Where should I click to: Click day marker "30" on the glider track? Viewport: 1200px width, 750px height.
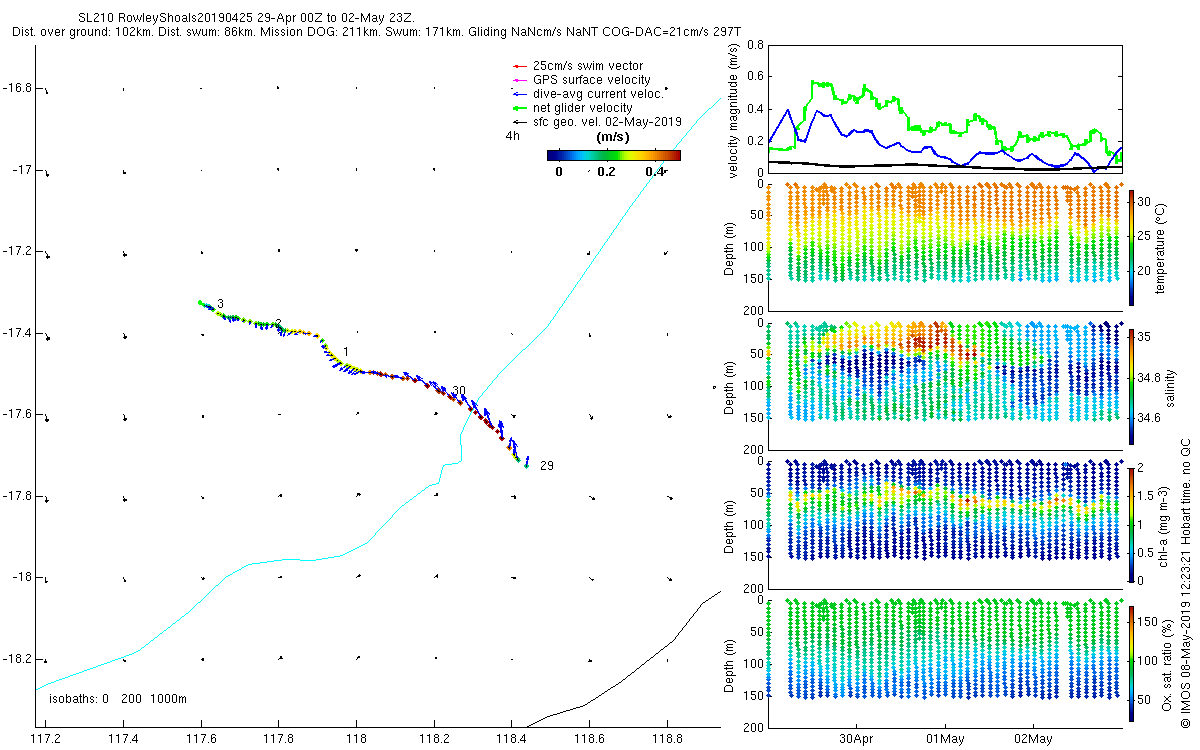pos(459,390)
